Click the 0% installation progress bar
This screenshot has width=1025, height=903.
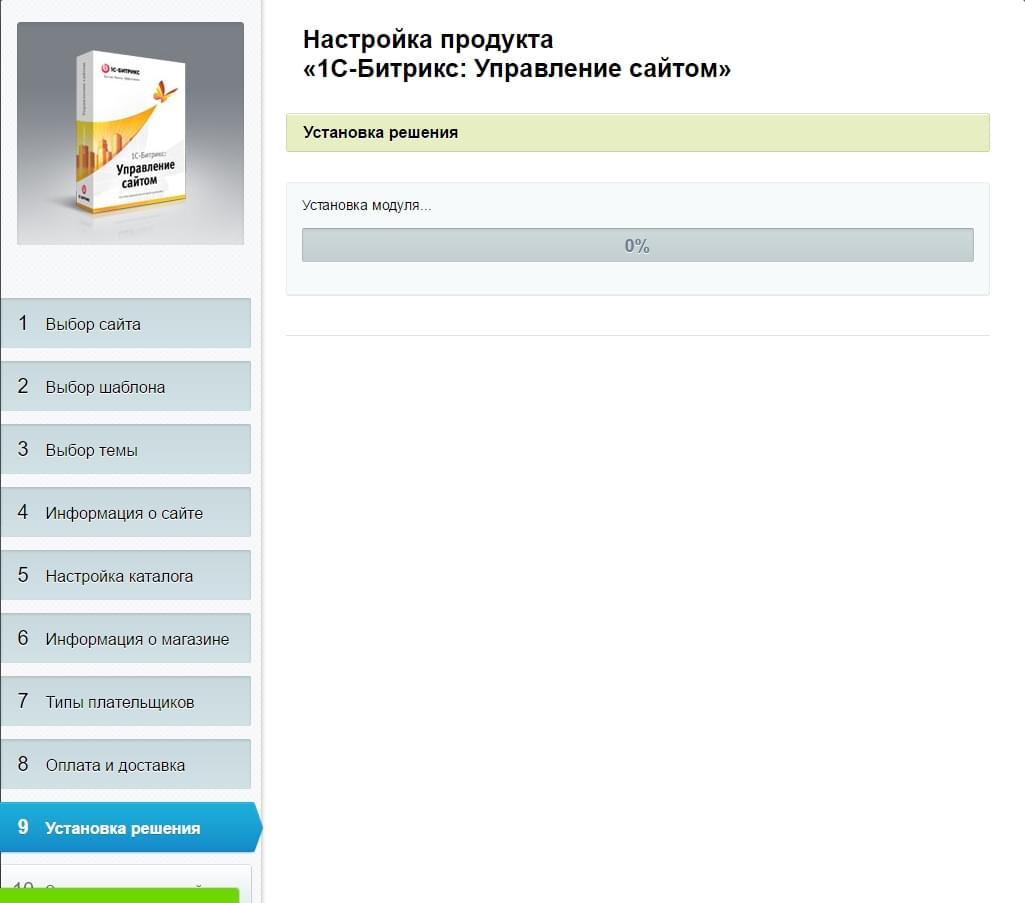point(637,245)
